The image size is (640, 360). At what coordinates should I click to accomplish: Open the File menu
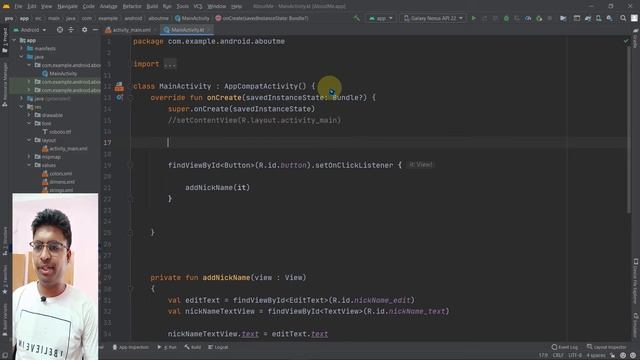click(18, 6)
